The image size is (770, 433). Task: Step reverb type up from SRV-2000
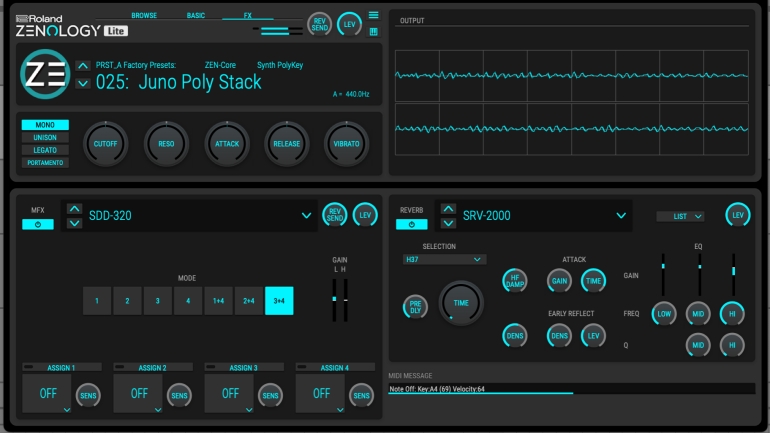(x=448, y=209)
